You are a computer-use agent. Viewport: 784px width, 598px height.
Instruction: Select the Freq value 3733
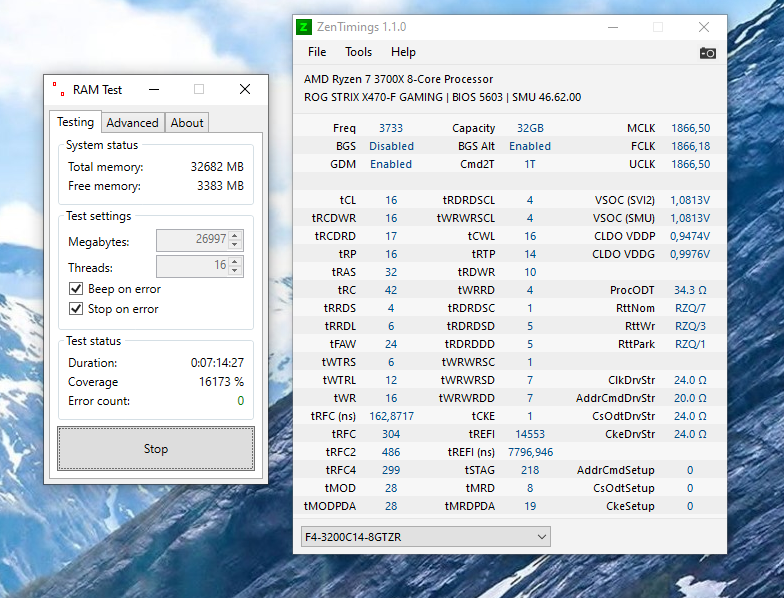[x=391, y=128]
